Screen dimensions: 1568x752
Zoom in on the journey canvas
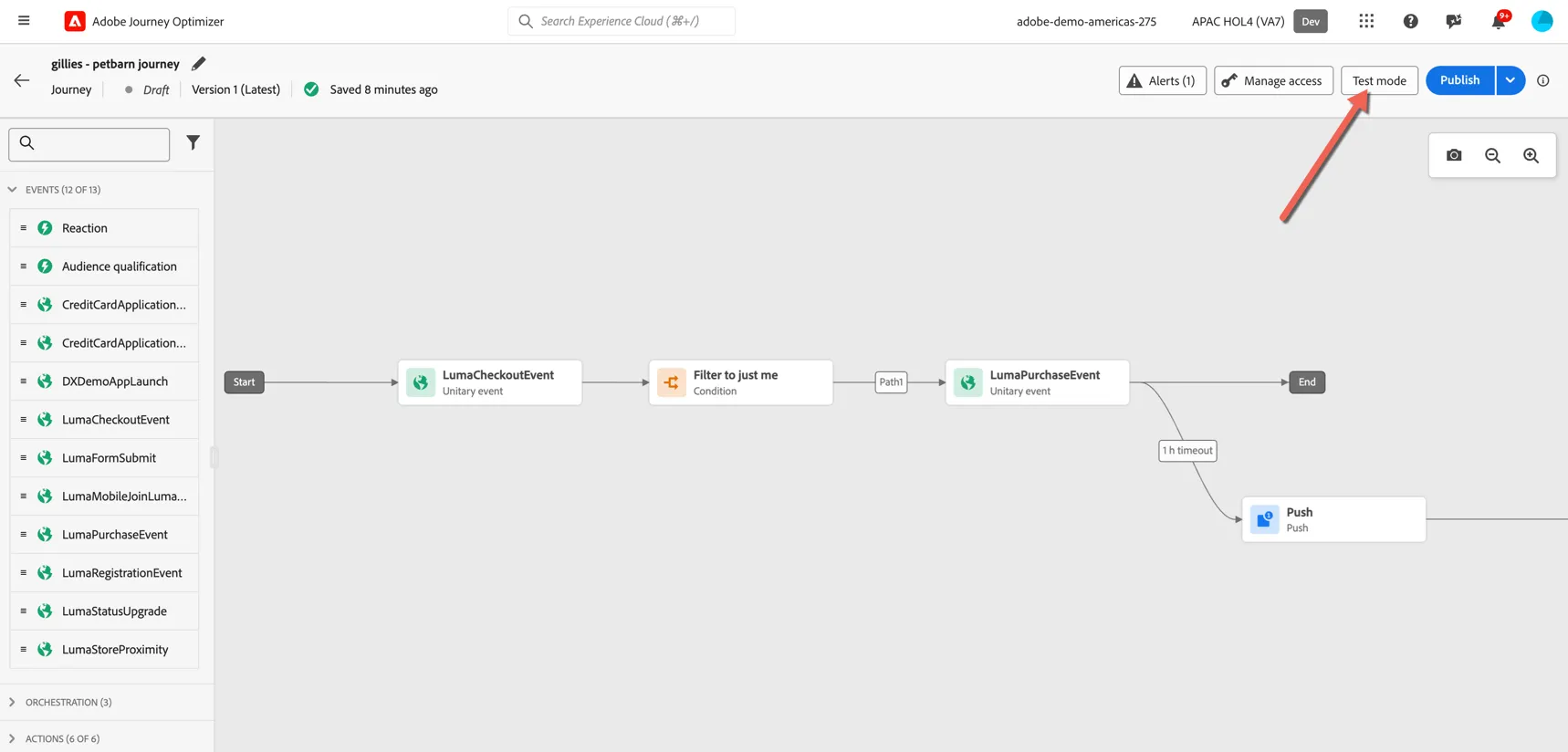(x=1531, y=155)
